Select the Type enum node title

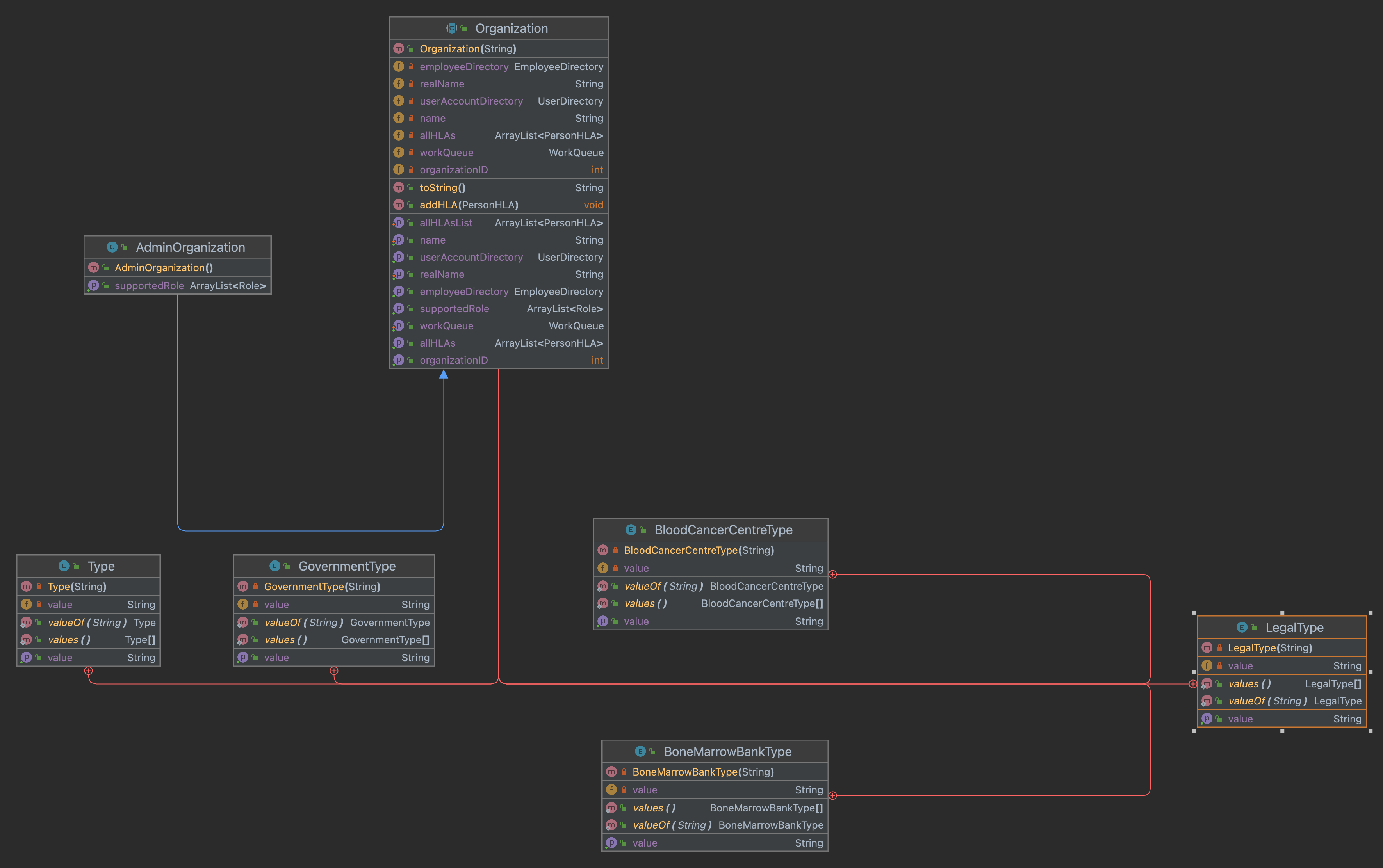click(x=101, y=566)
